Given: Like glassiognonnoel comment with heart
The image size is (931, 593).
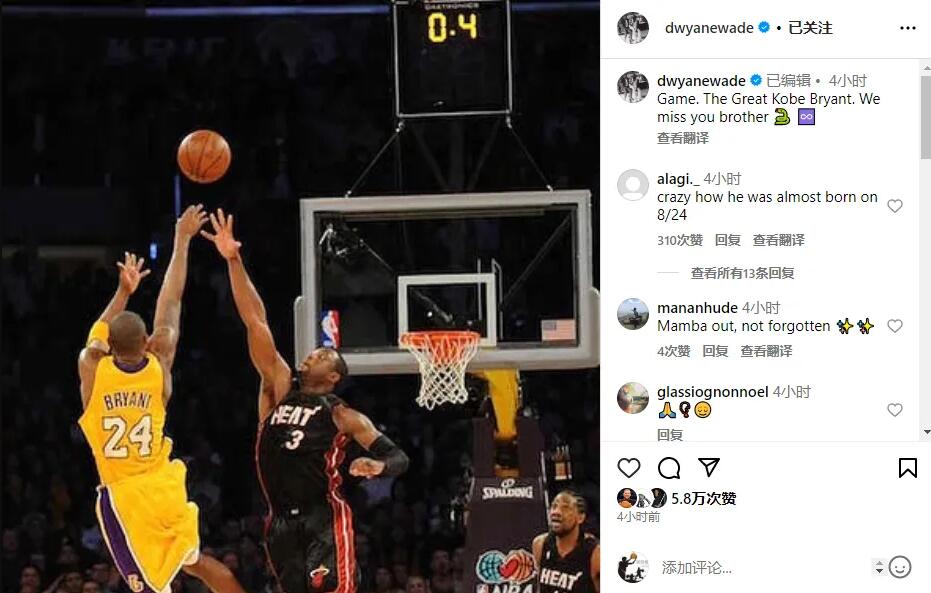Looking at the screenshot, I should point(895,410).
